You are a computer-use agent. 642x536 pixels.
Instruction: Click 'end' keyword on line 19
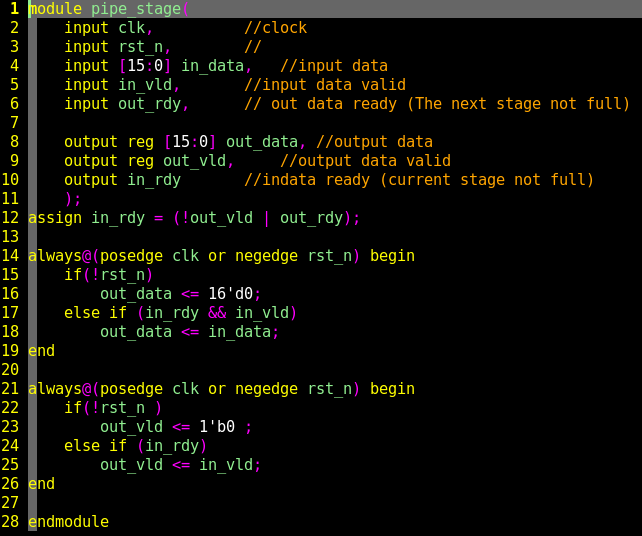(x=41, y=351)
